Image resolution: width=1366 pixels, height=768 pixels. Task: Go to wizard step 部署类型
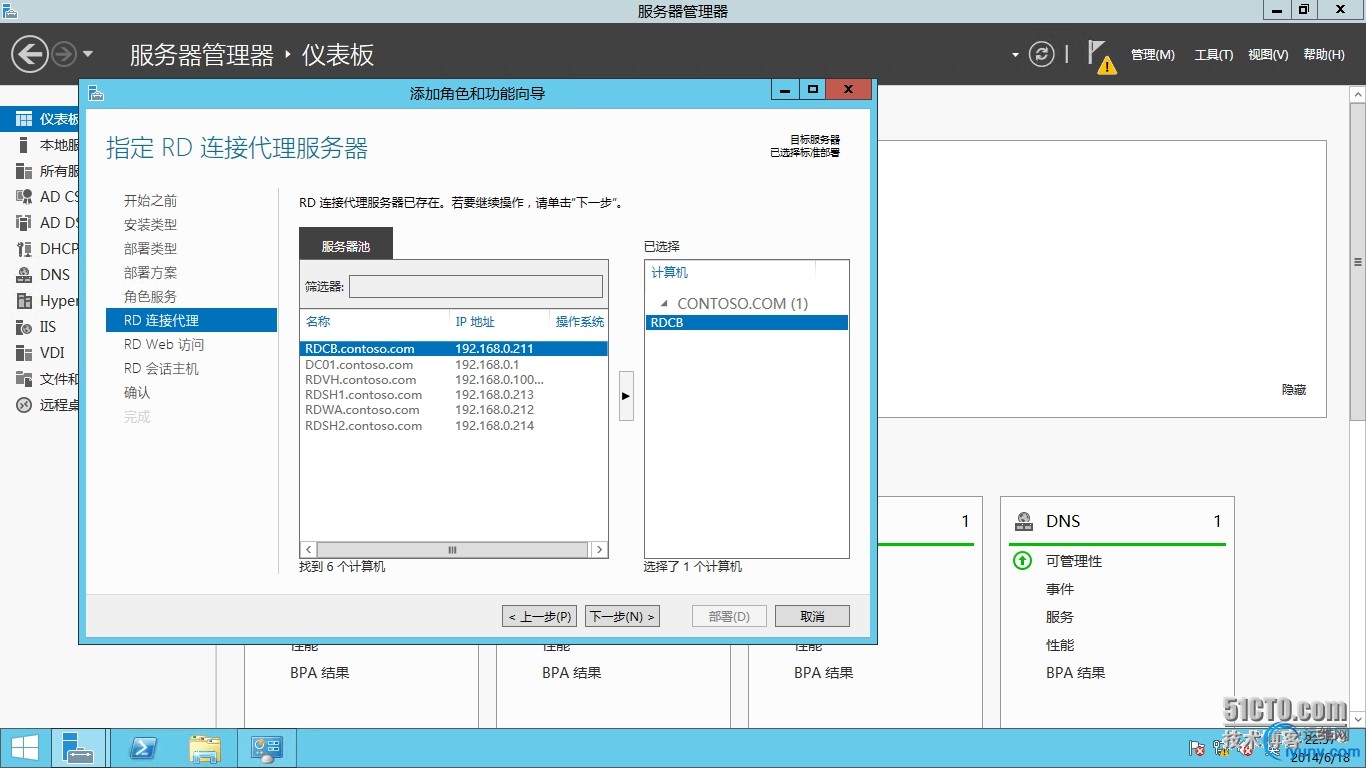tap(150, 249)
